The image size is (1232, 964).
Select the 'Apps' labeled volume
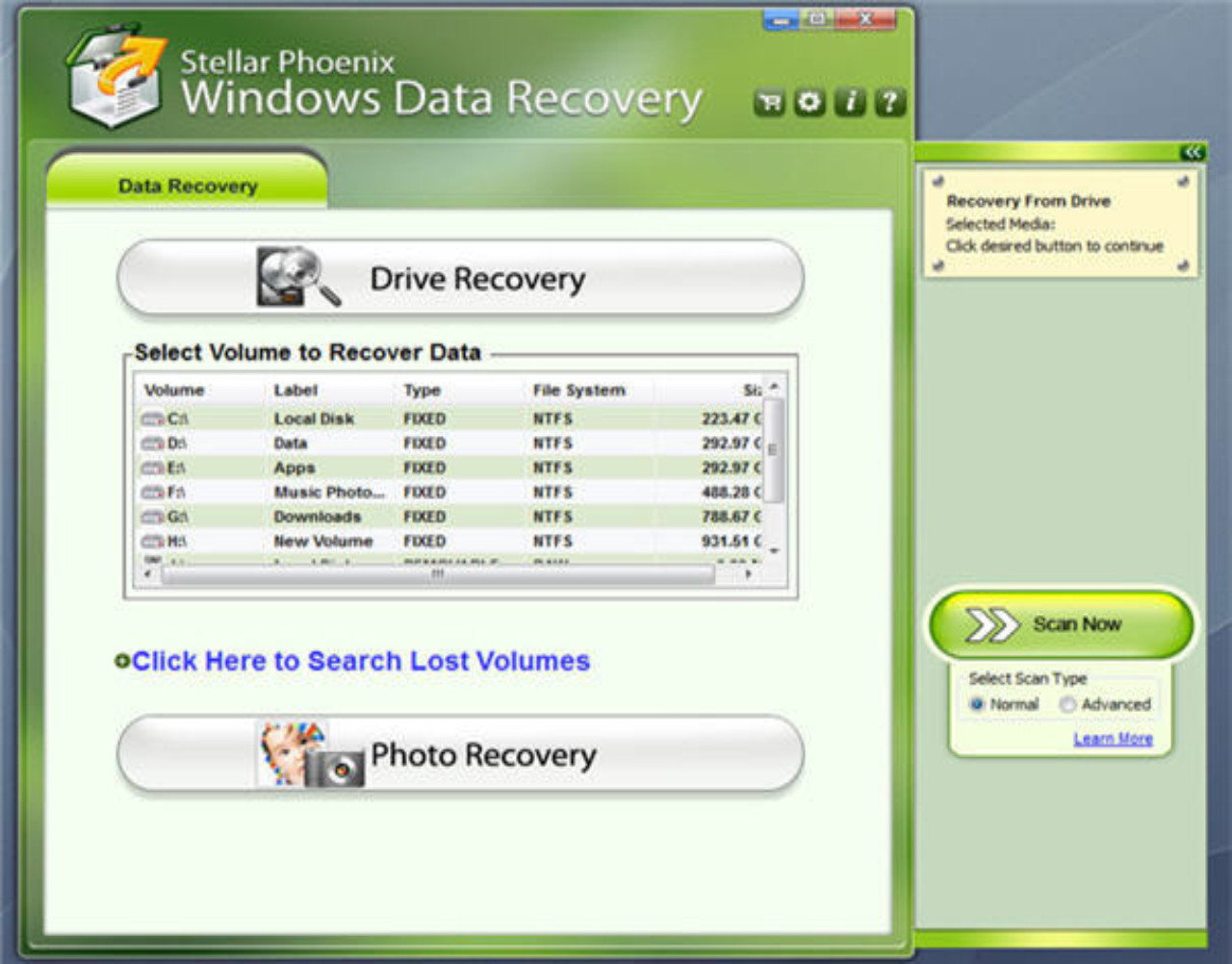click(450, 469)
